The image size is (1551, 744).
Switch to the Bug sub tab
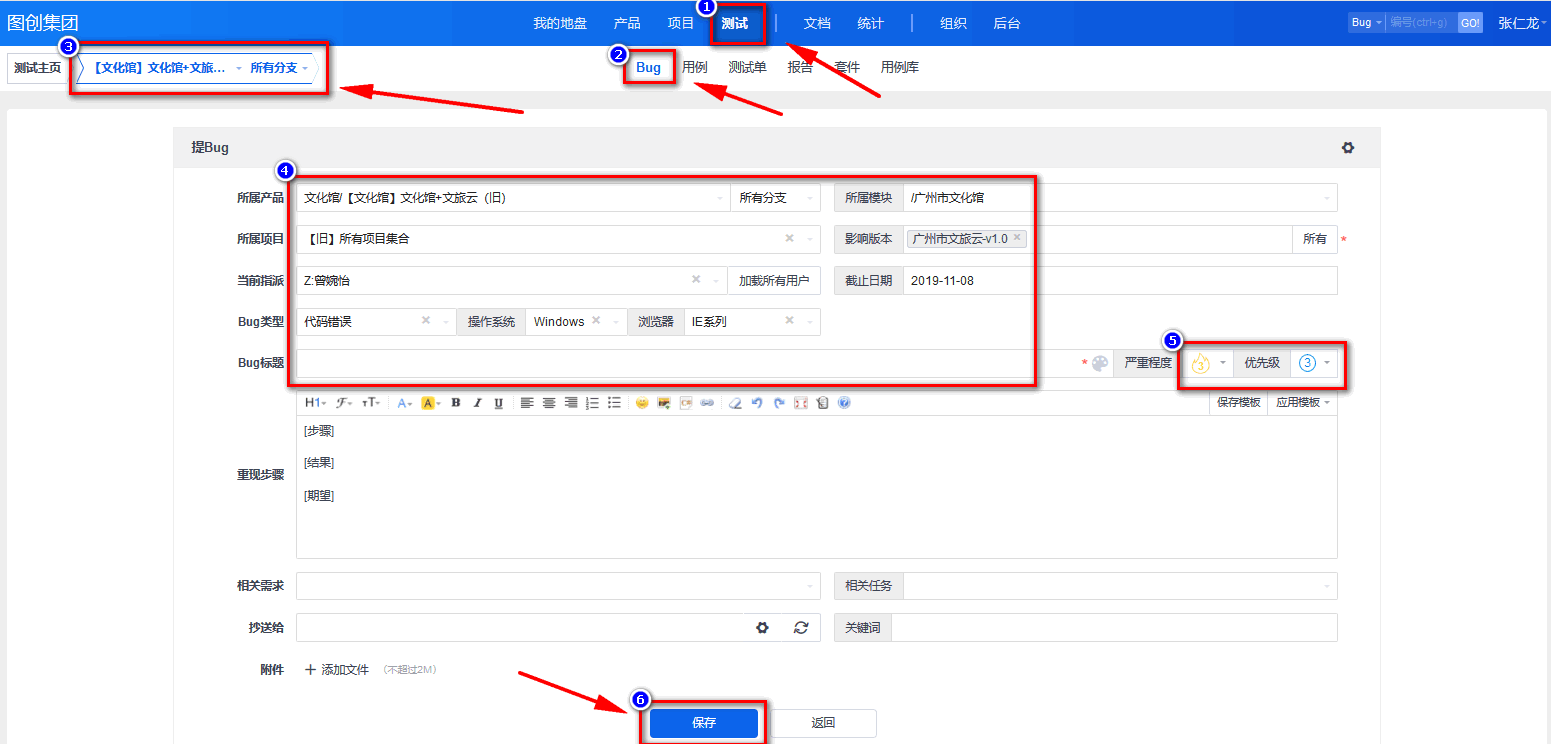(649, 68)
